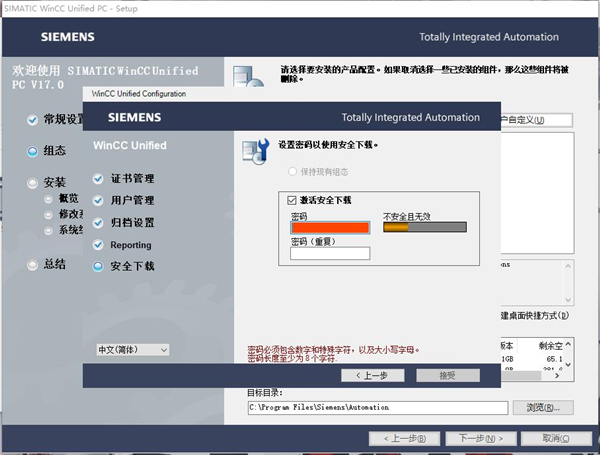Click the description box scroll down arrow
Image resolution: width=600 pixels, height=455 pixels.
pos(568,300)
